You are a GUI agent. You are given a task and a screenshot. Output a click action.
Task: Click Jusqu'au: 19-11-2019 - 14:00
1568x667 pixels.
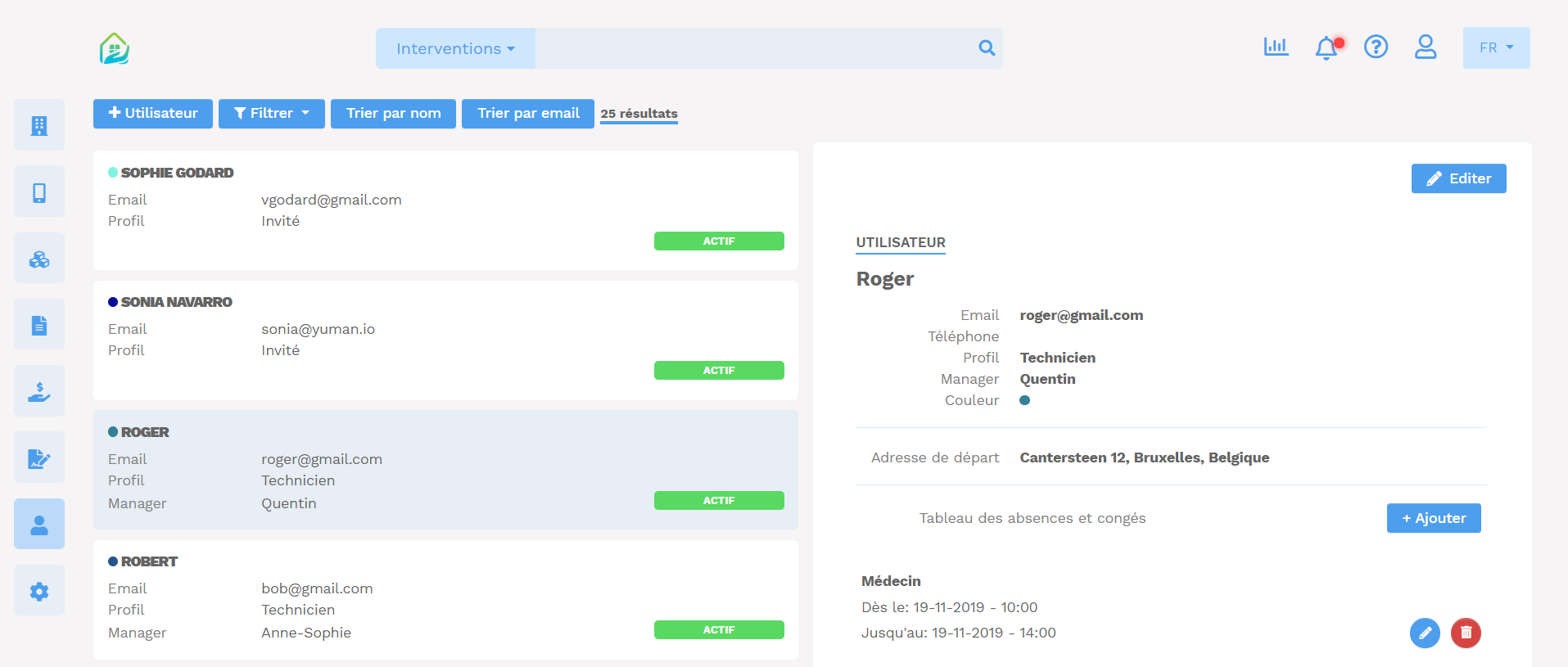[959, 633]
